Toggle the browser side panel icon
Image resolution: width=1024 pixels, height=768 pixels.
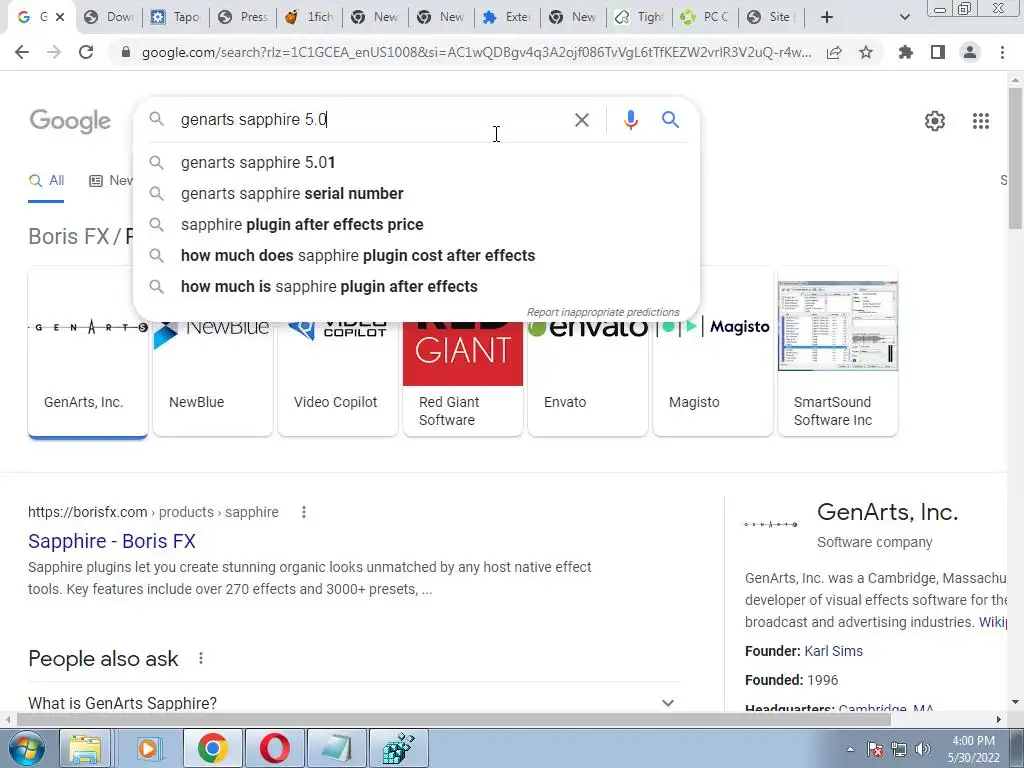938,52
